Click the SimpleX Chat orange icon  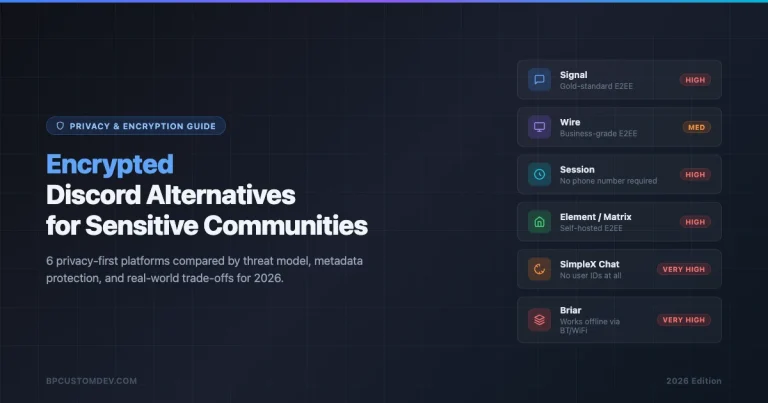[x=539, y=269]
